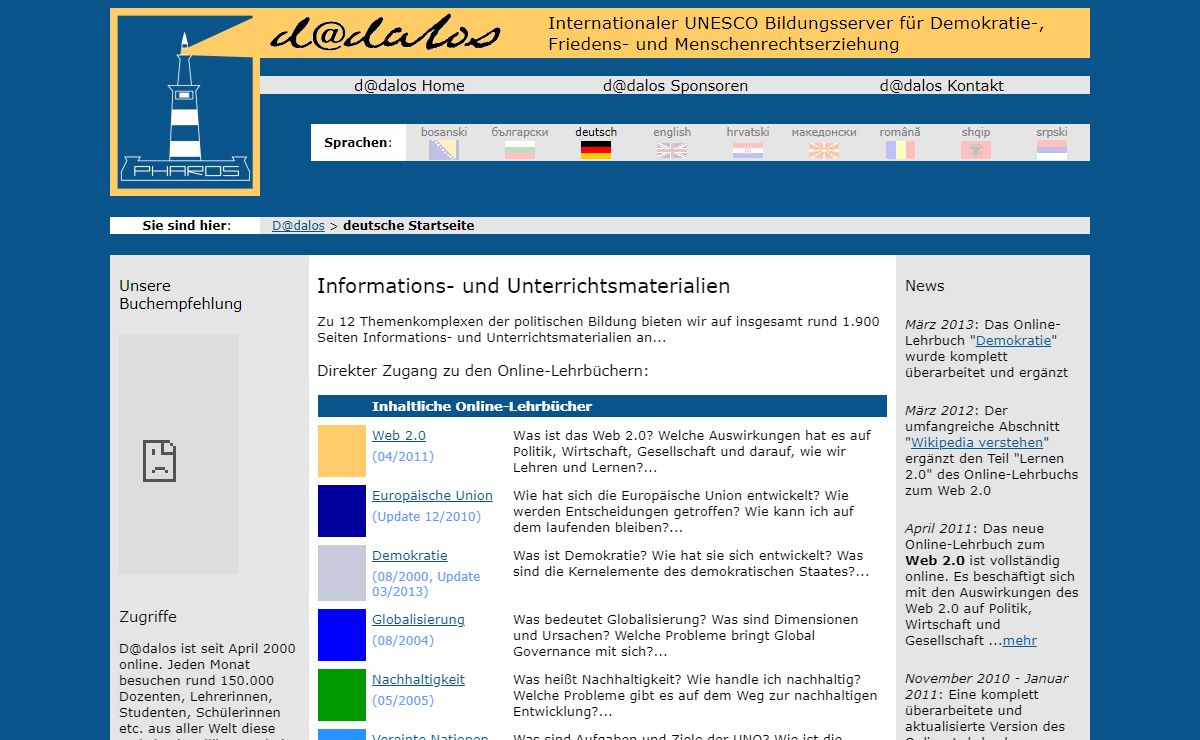1200x740 pixels.
Task: Select the Albanian flag icon
Action: 976,151
